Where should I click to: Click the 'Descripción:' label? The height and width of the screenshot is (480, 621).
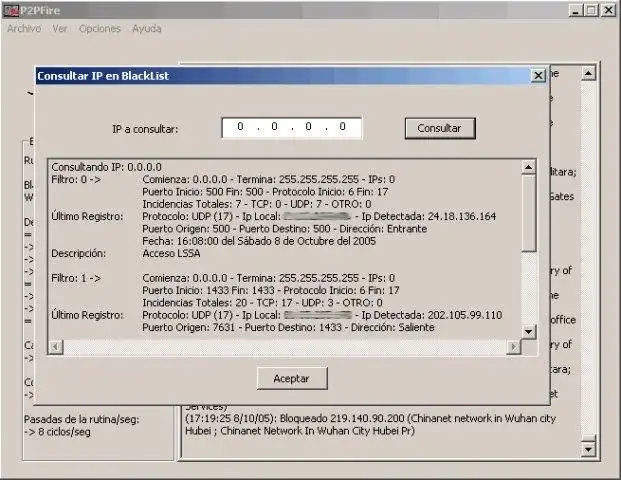(x=78, y=253)
